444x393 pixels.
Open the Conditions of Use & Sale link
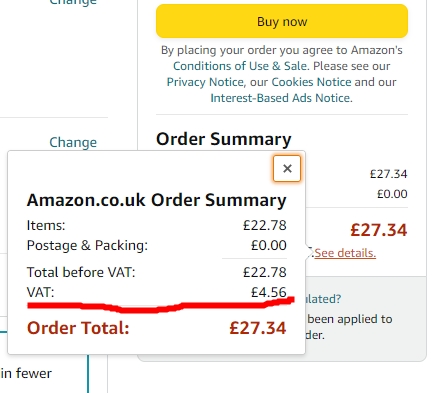tap(240, 66)
